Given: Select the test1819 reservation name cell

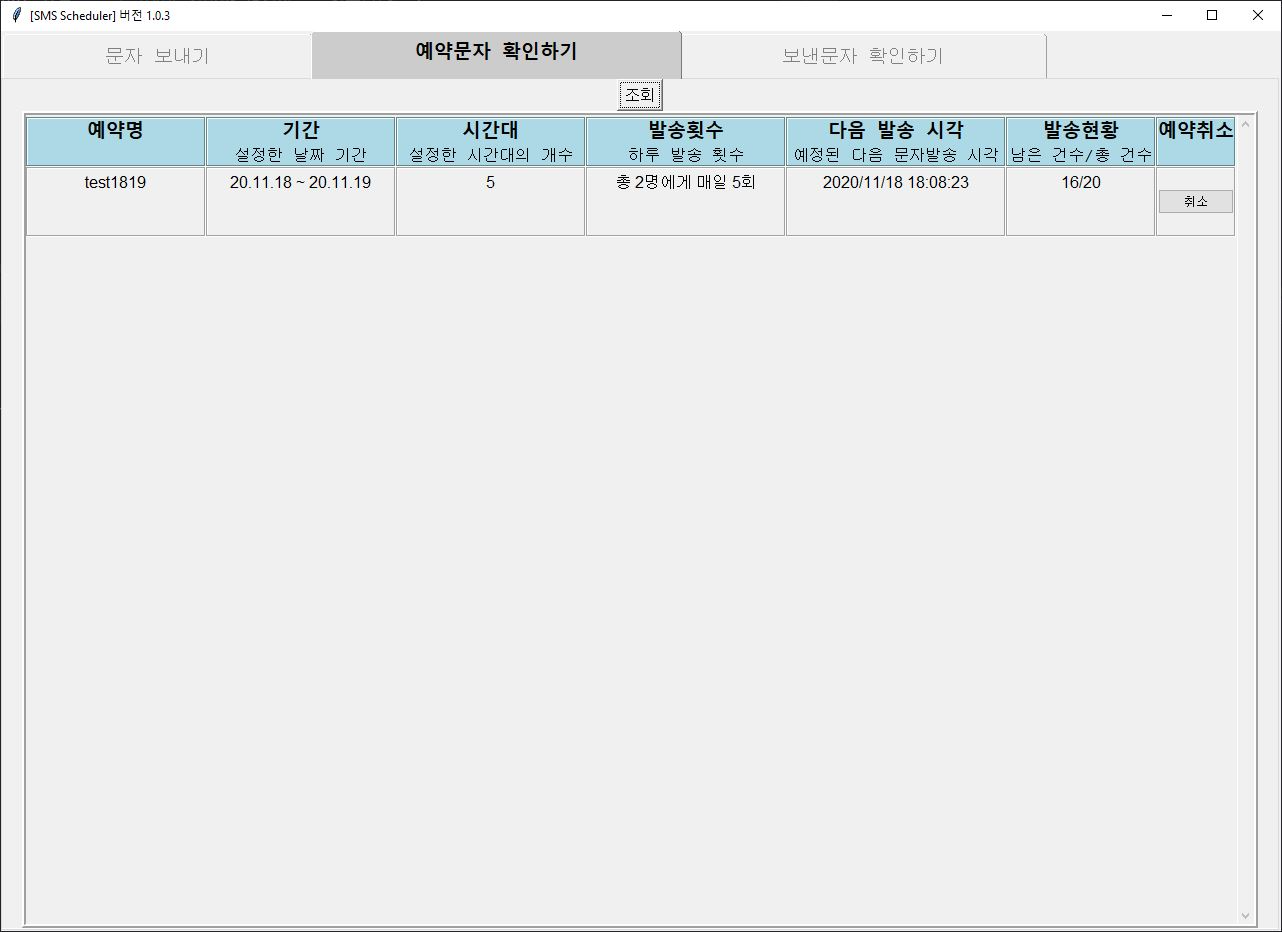Looking at the screenshot, I should coord(116,201).
